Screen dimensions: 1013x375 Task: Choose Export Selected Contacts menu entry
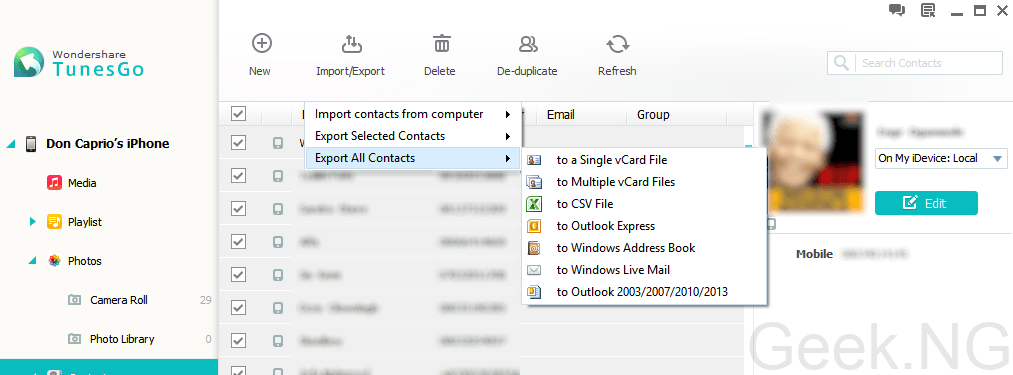click(x=413, y=136)
